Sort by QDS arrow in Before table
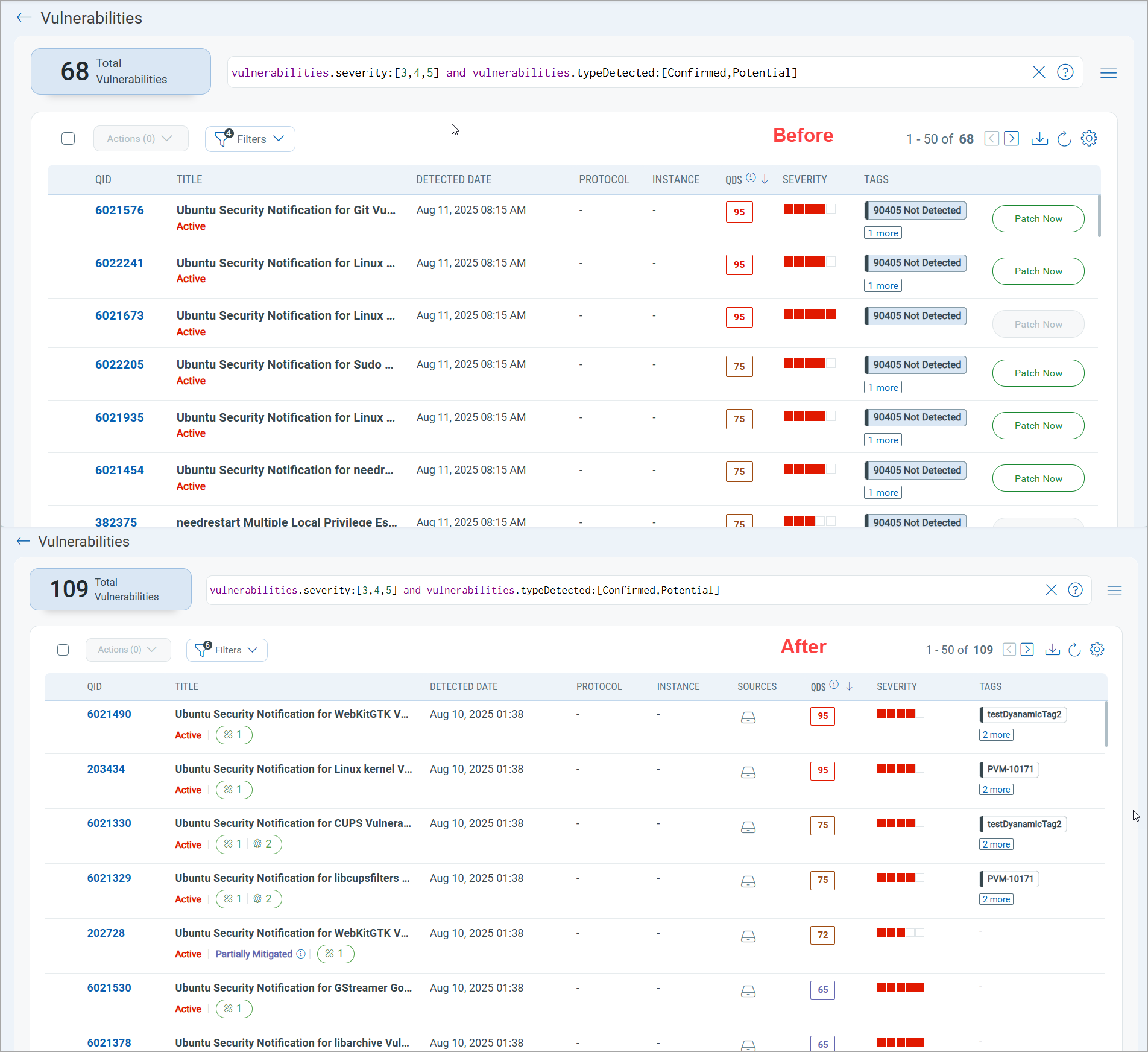Image resolution: width=1148 pixels, height=1052 pixels. click(x=765, y=179)
